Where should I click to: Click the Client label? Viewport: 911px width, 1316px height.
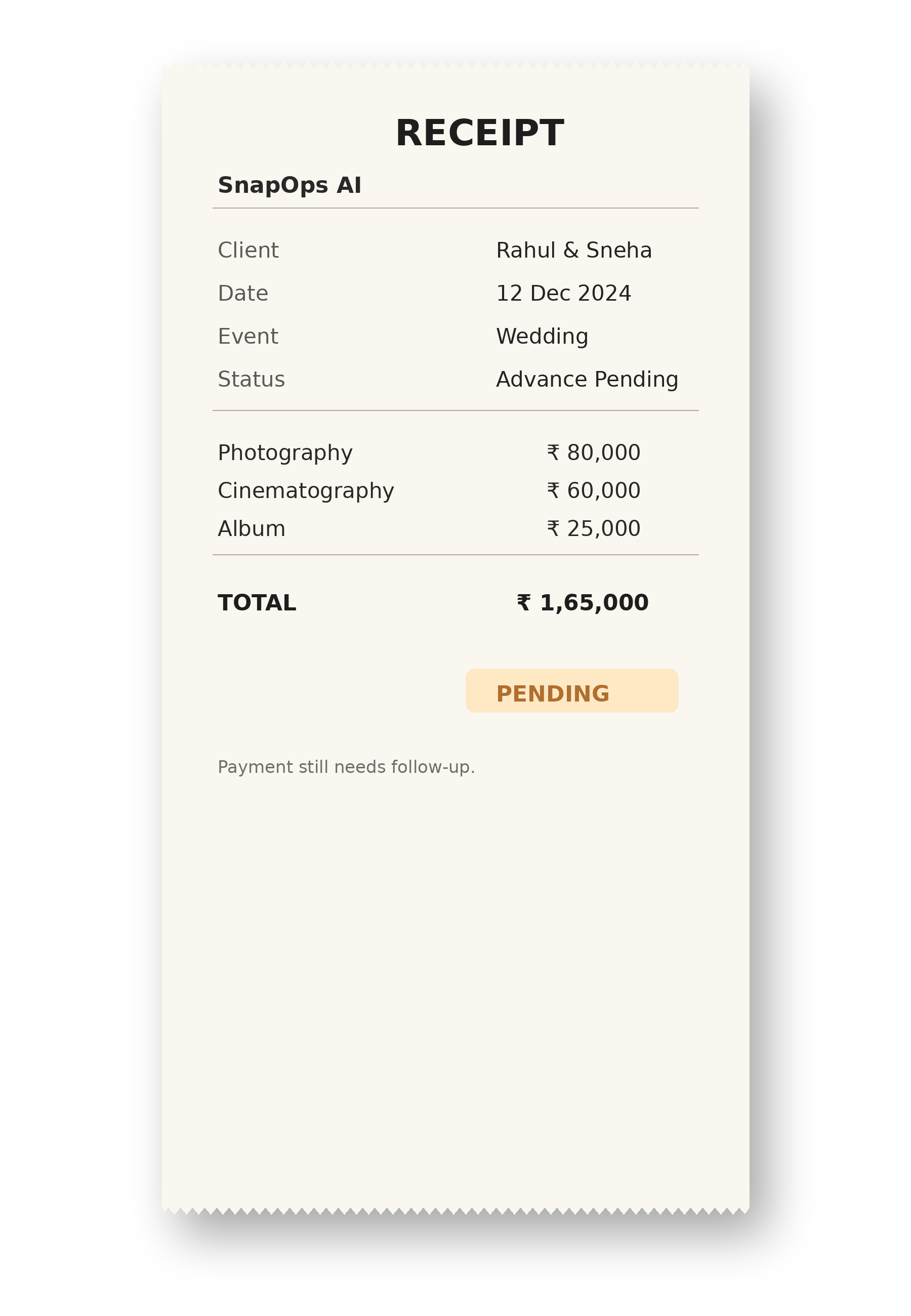pos(249,251)
